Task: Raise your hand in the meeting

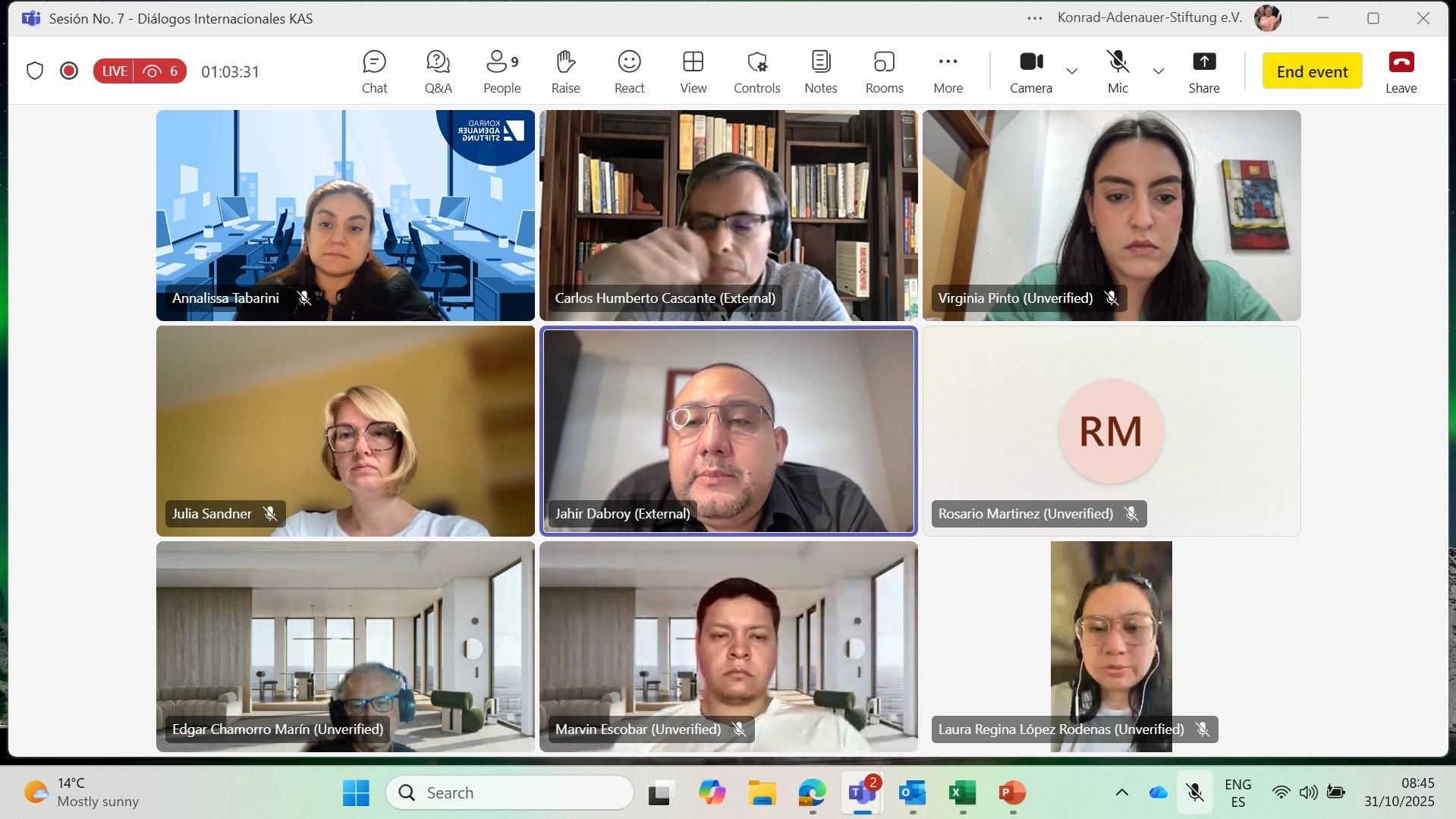Action: 565,71
